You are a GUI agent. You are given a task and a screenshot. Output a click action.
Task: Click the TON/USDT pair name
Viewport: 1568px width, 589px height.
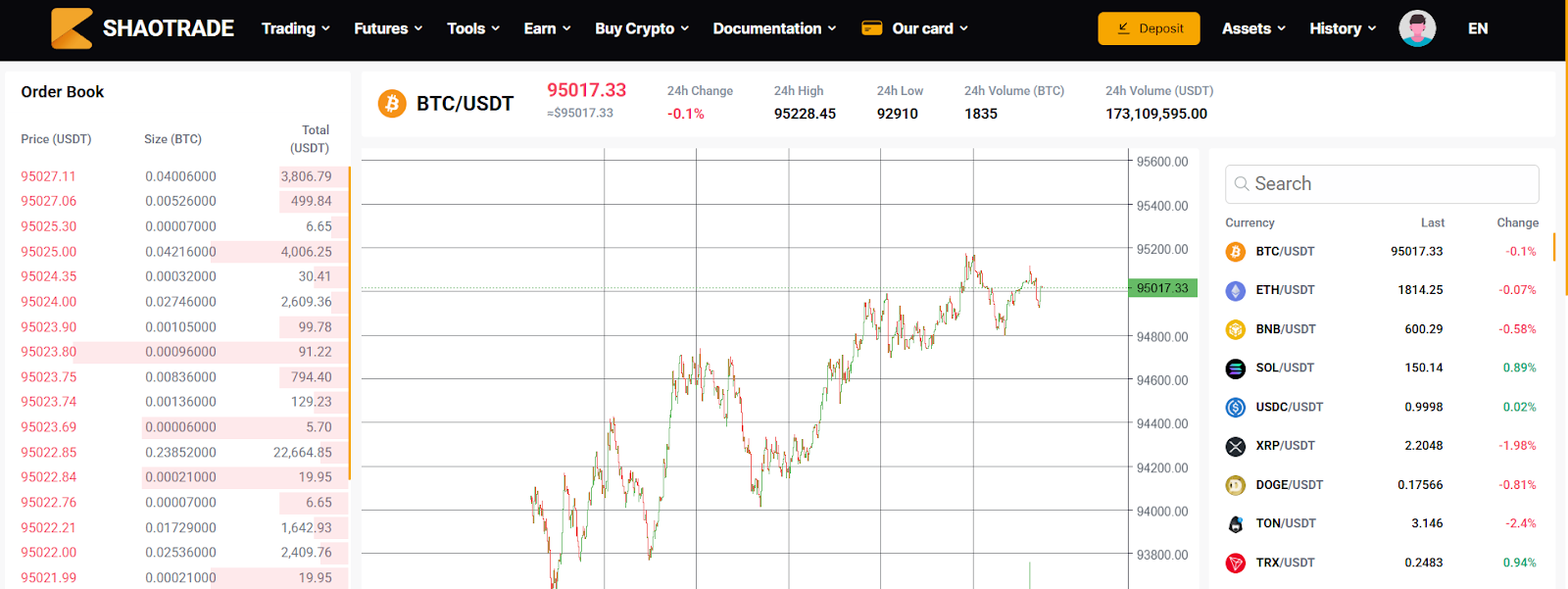click(x=1286, y=523)
